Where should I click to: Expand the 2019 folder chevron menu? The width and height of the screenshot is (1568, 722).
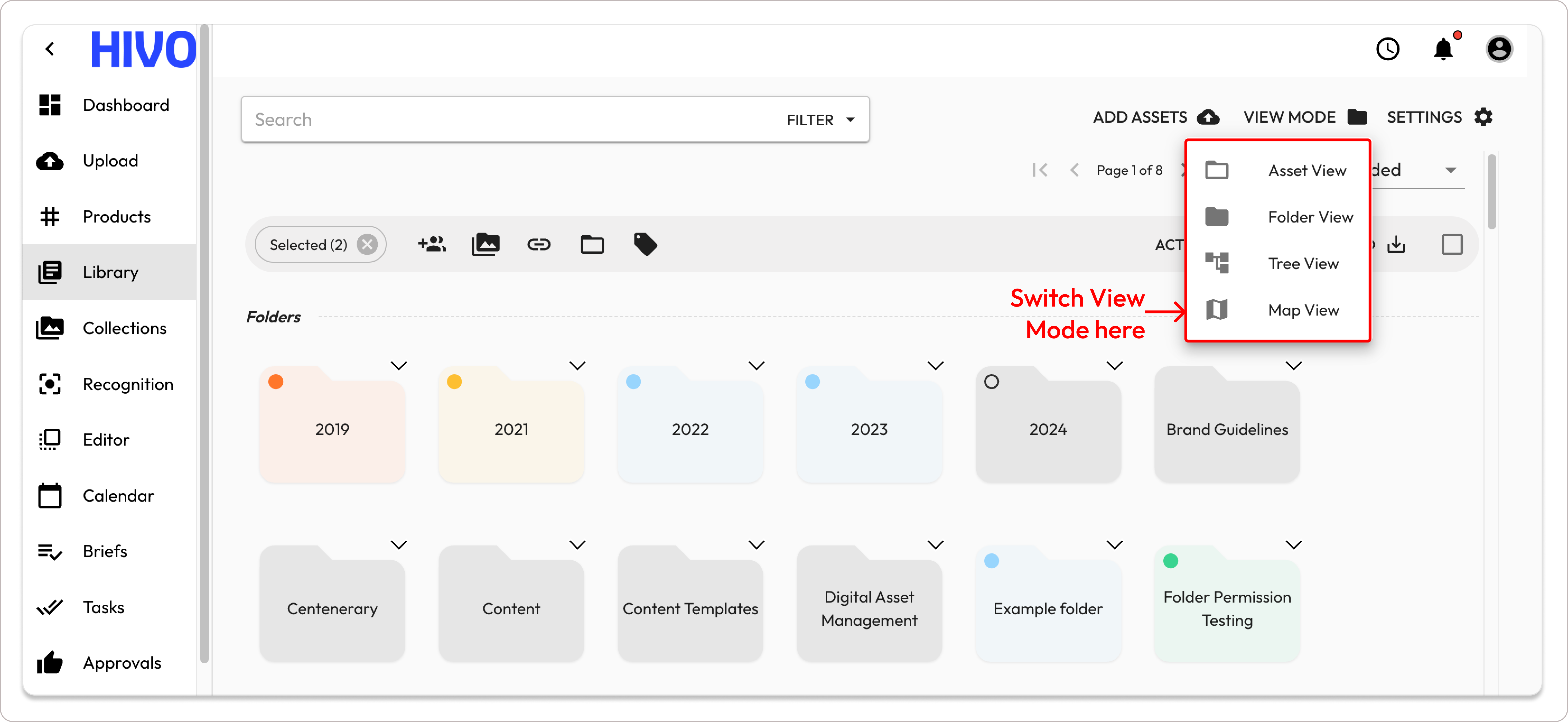click(399, 366)
